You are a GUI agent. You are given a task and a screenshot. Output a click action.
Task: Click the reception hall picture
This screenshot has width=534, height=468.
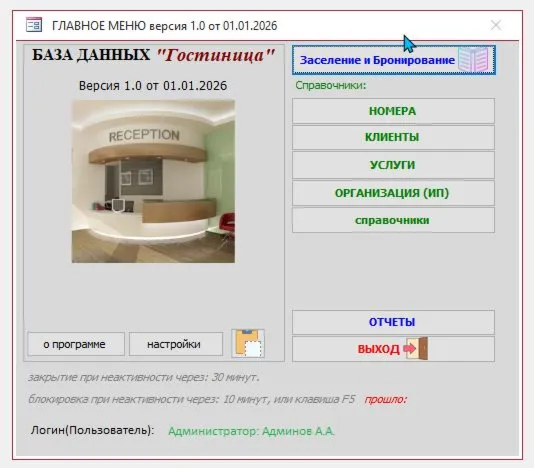point(153,181)
